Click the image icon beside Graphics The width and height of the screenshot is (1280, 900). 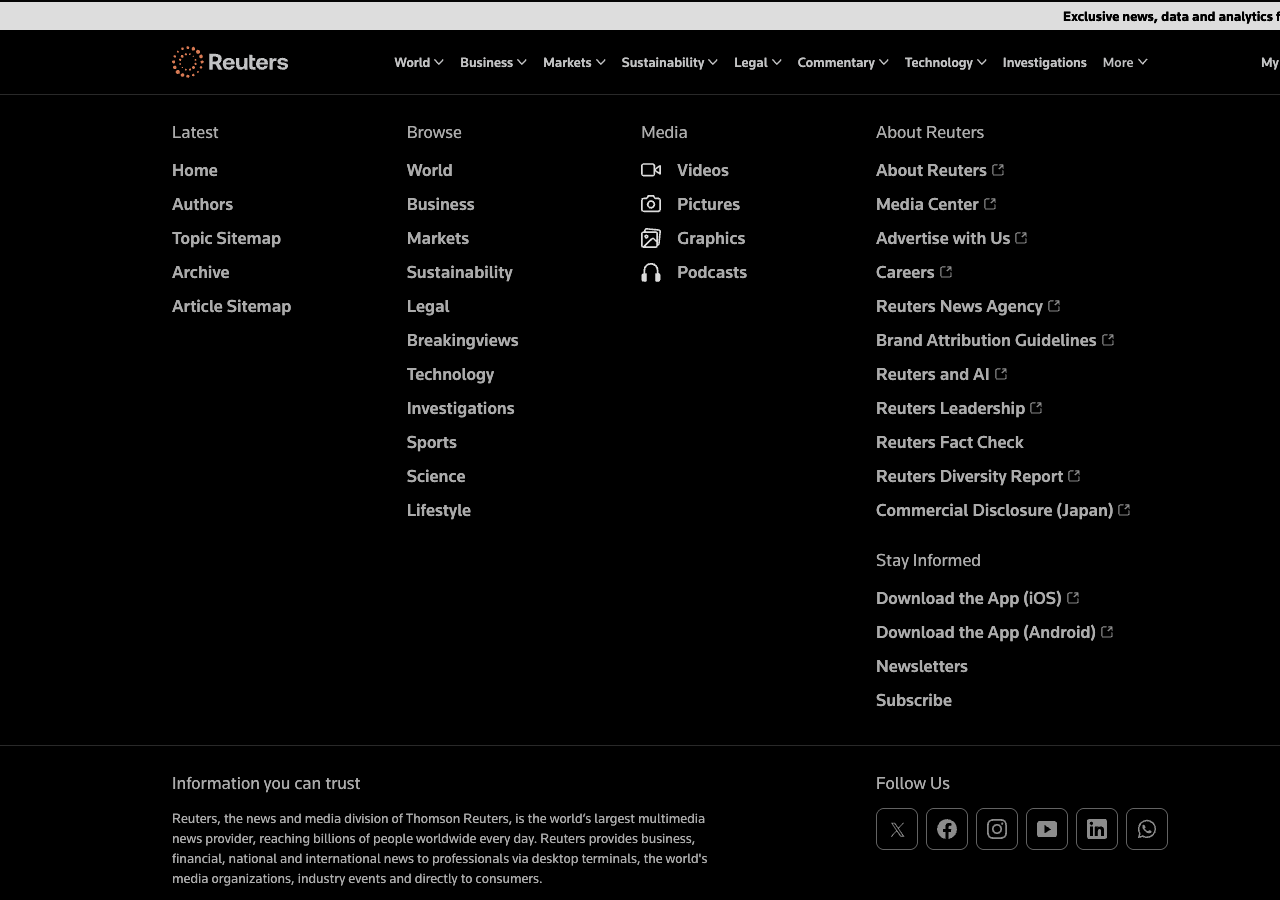pos(651,238)
